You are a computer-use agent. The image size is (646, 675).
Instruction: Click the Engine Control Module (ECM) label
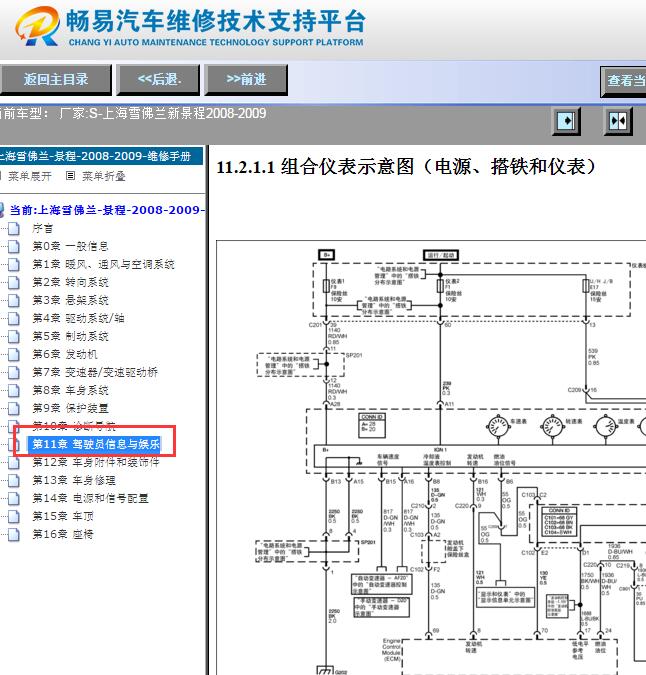click(391, 650)
